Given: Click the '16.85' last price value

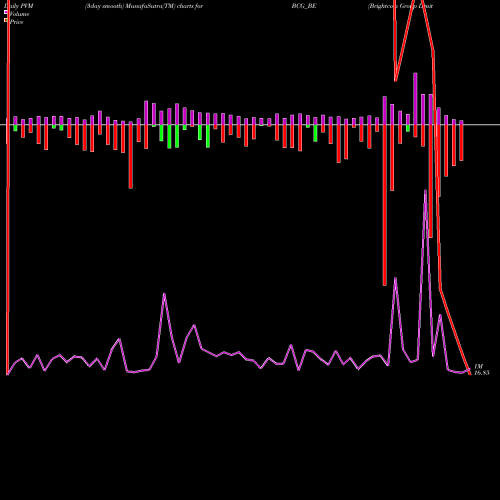Looking at the screenshot, I should point(482,373).
